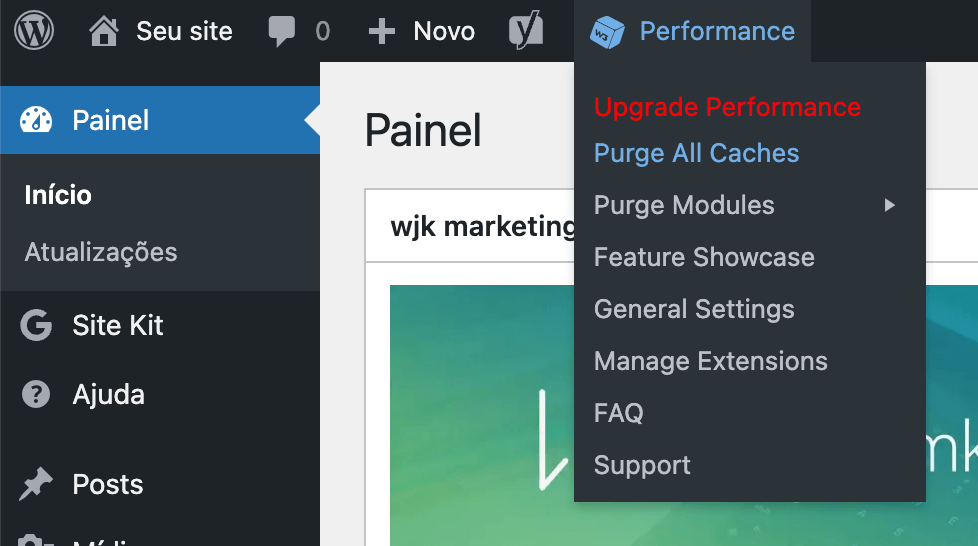Select Purge All Caches
This screenshot has height=546, width=978.
tap(696, 153)
